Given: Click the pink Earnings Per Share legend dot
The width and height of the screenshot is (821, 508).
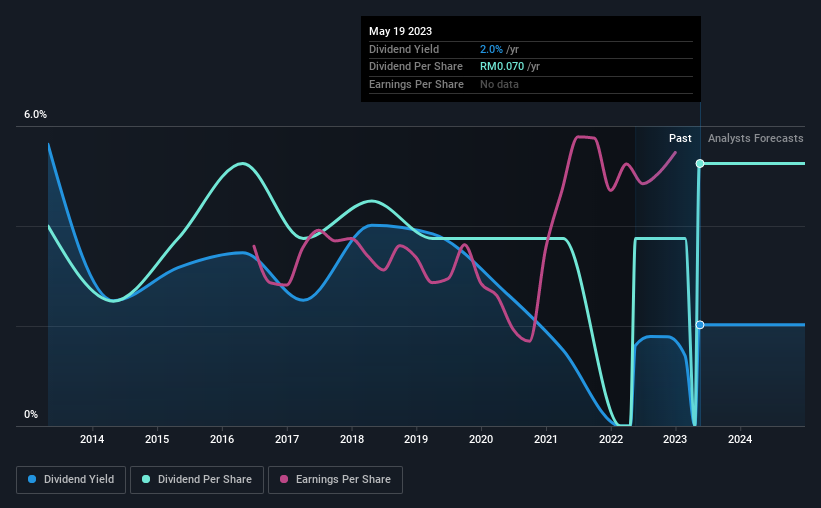Looking at the screenshot, I should tap(284, 479).
